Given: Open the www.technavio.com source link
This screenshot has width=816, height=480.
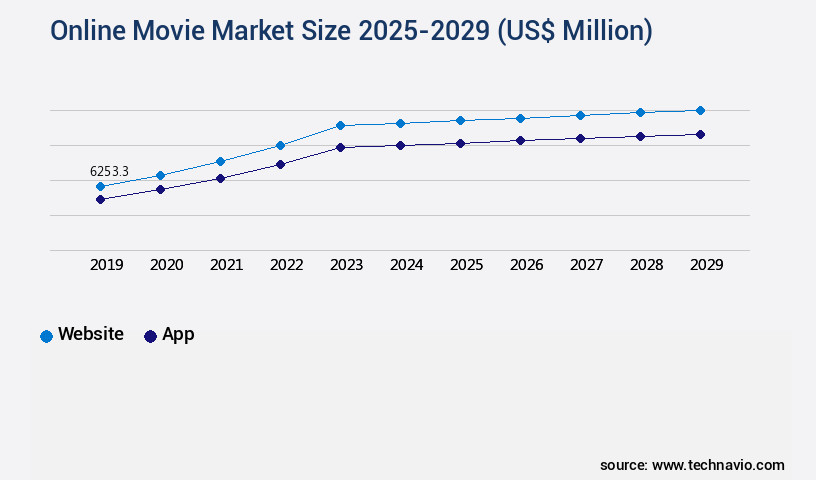Looking at the screenshot, I should [x=718, y=465].
